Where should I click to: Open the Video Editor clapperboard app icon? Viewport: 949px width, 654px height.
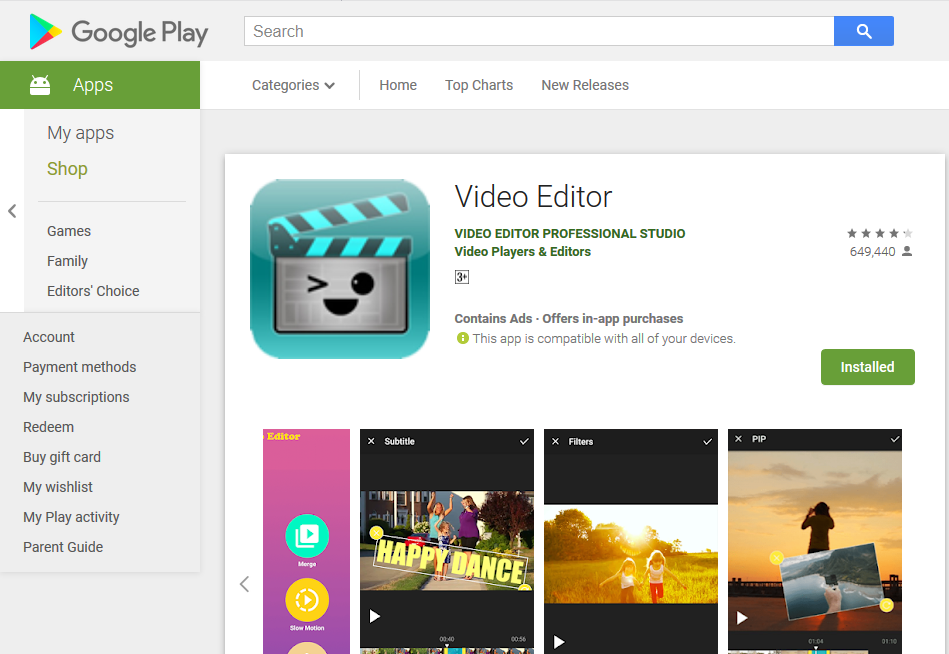pos(340,269)
